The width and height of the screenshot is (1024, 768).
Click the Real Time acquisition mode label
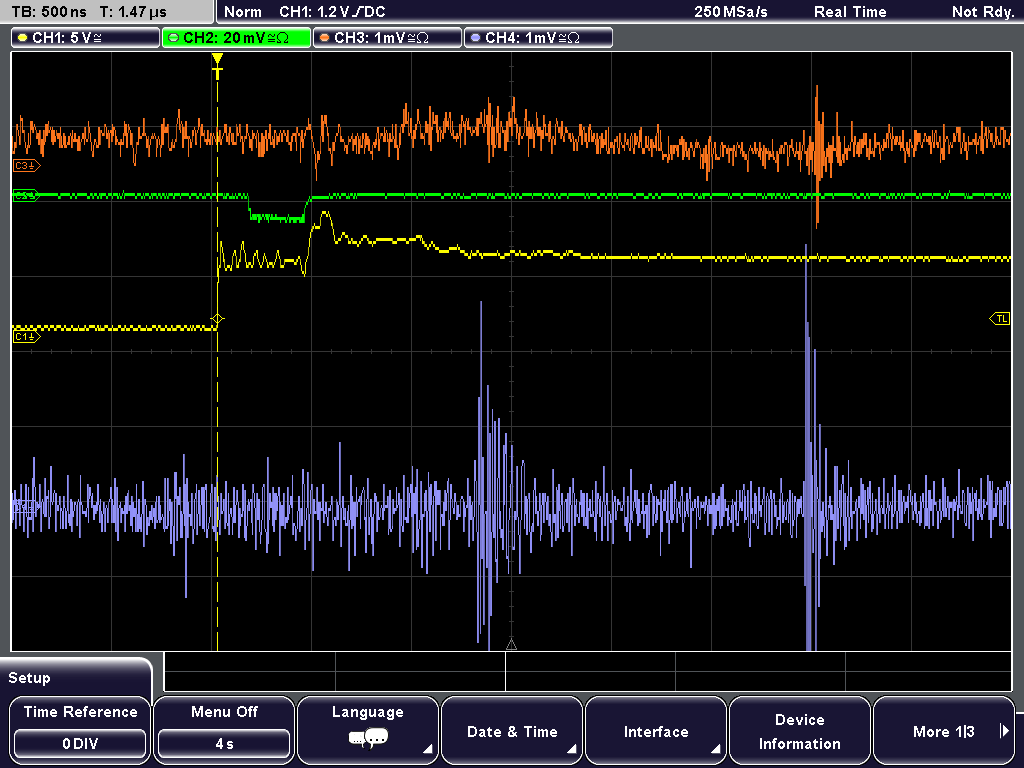850,12
